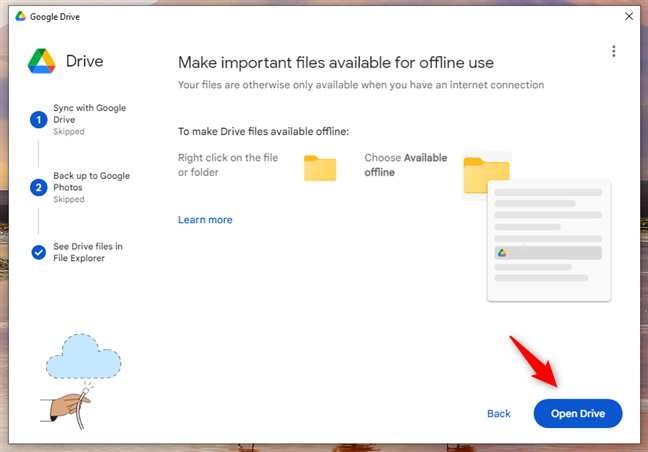Click the step 1 circle icon
The height and width of the screenshot is (452, 648).
pyautogui.click(x=38, y=120)
